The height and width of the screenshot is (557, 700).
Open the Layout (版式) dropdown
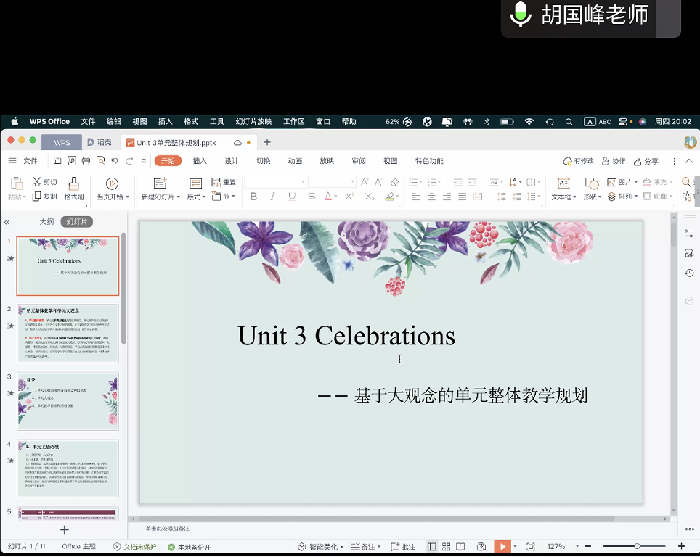coord(196,197)
